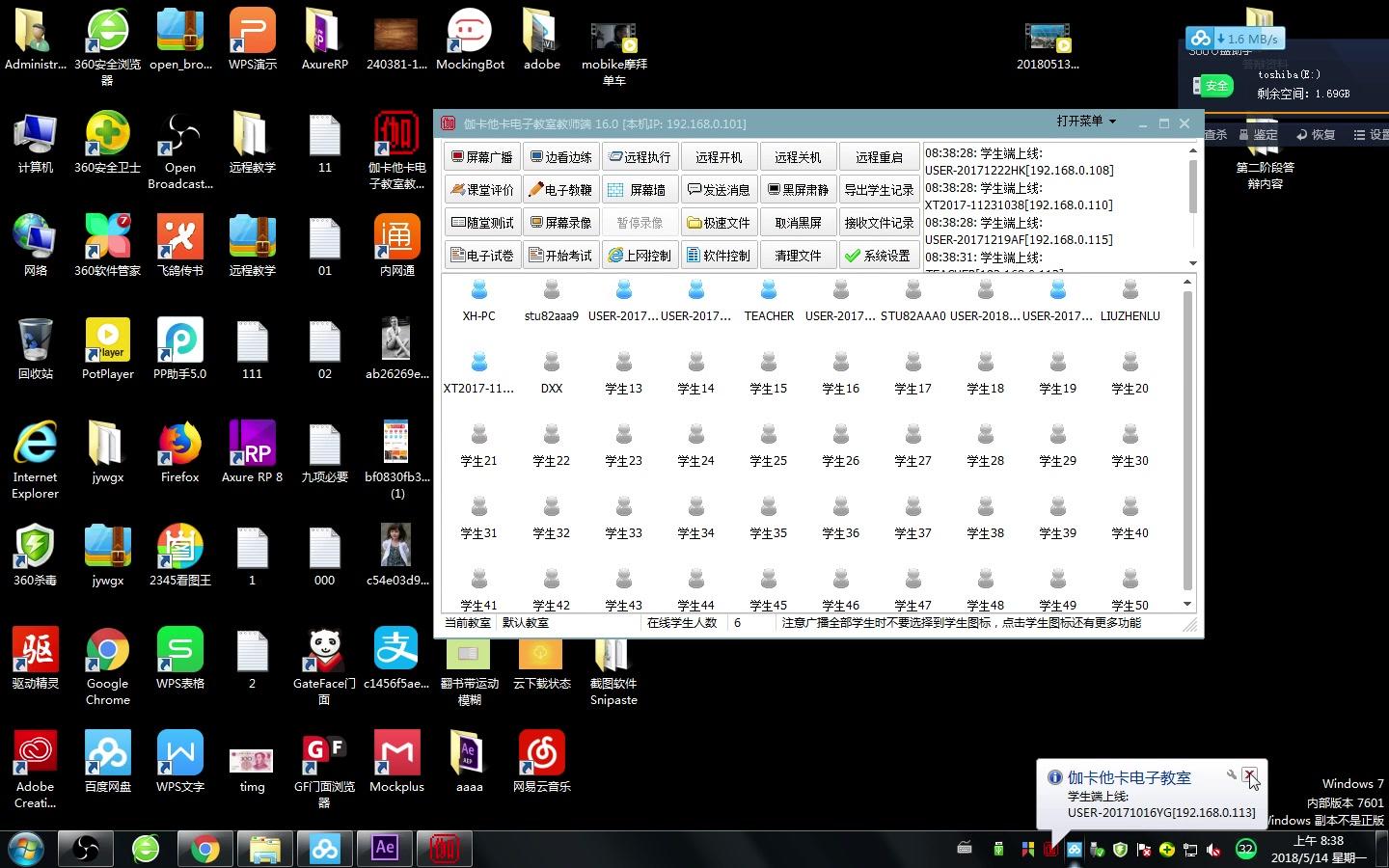Close the 伽卡他卡电子教室 notification balloon

[1249, 774]
